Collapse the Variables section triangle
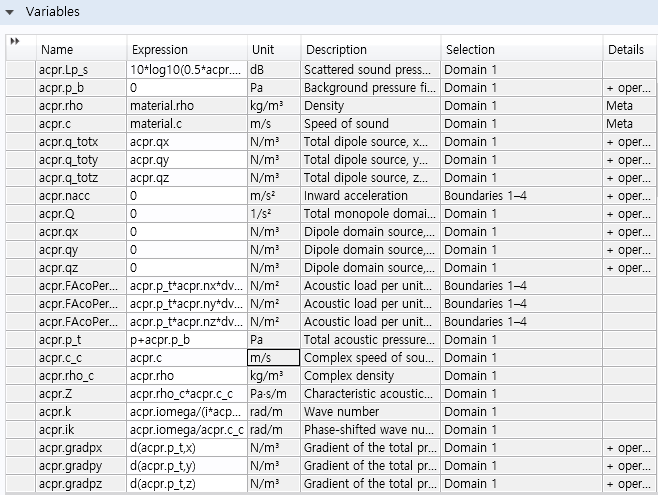 [9, 12]
